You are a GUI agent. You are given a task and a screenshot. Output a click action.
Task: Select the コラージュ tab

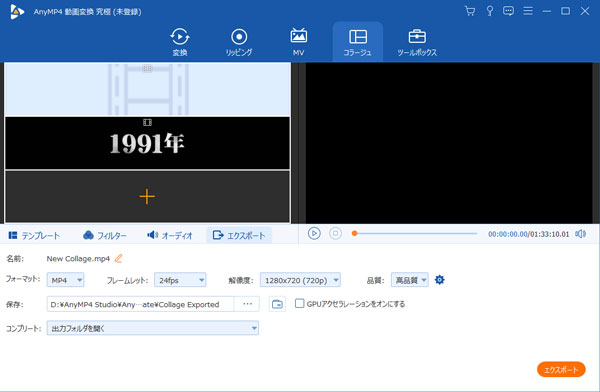pos(357,42)
